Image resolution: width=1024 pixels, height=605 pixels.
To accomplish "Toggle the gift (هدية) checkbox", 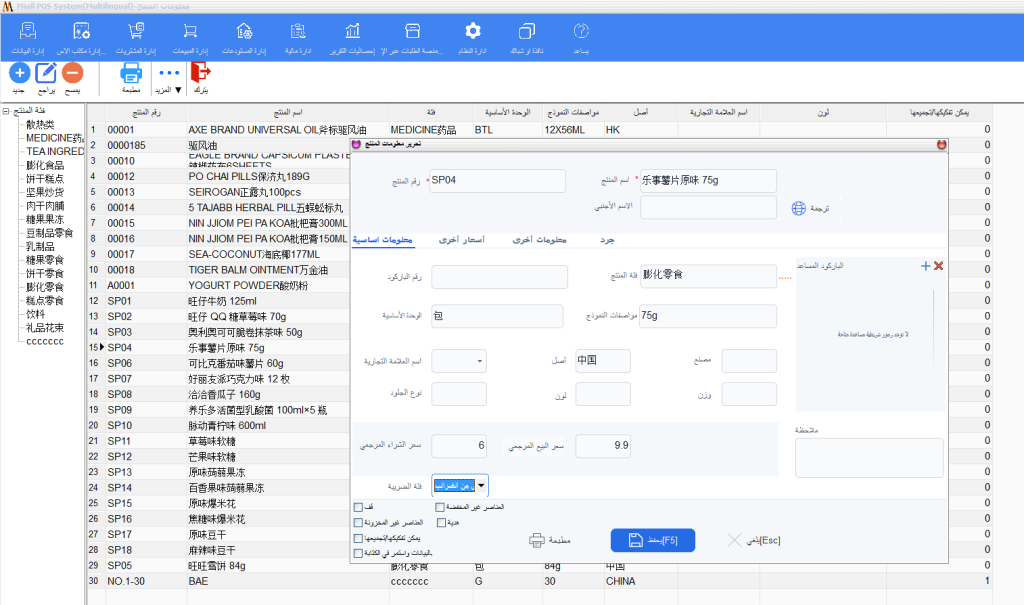I will [440, 522].
